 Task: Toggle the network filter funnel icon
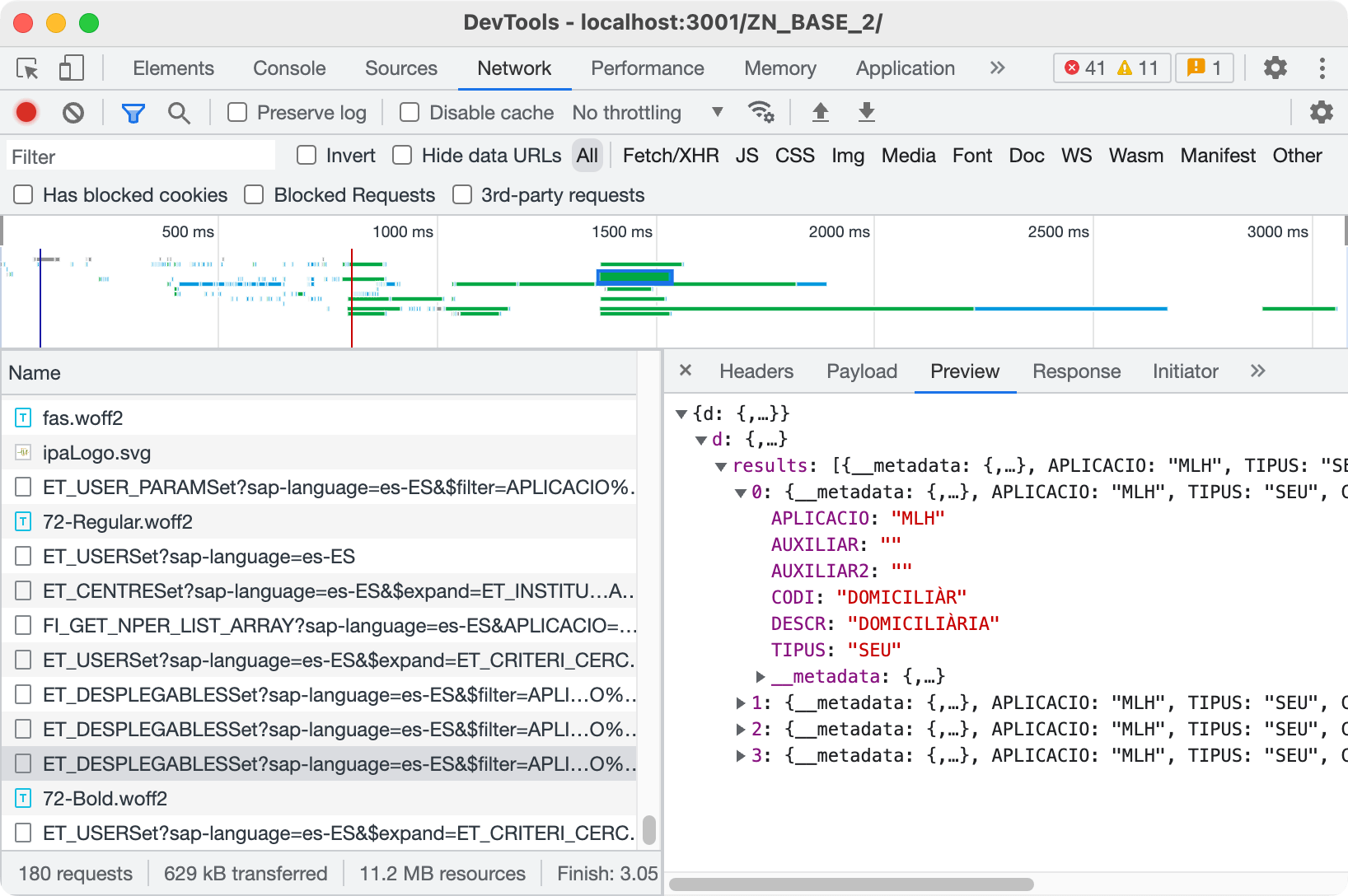click(x=133, y=113)
